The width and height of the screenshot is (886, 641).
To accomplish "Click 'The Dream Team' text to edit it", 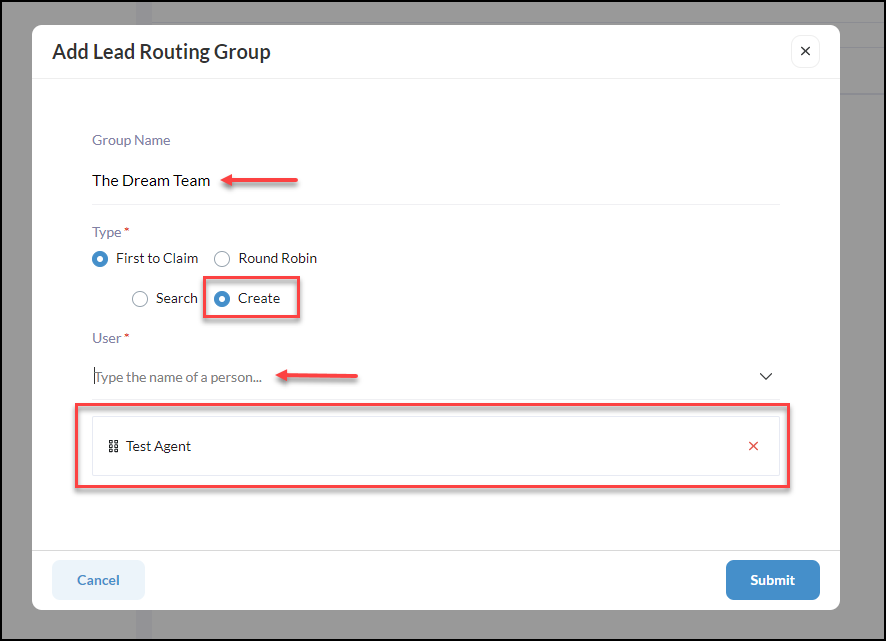I will click(x=151, y=180).
